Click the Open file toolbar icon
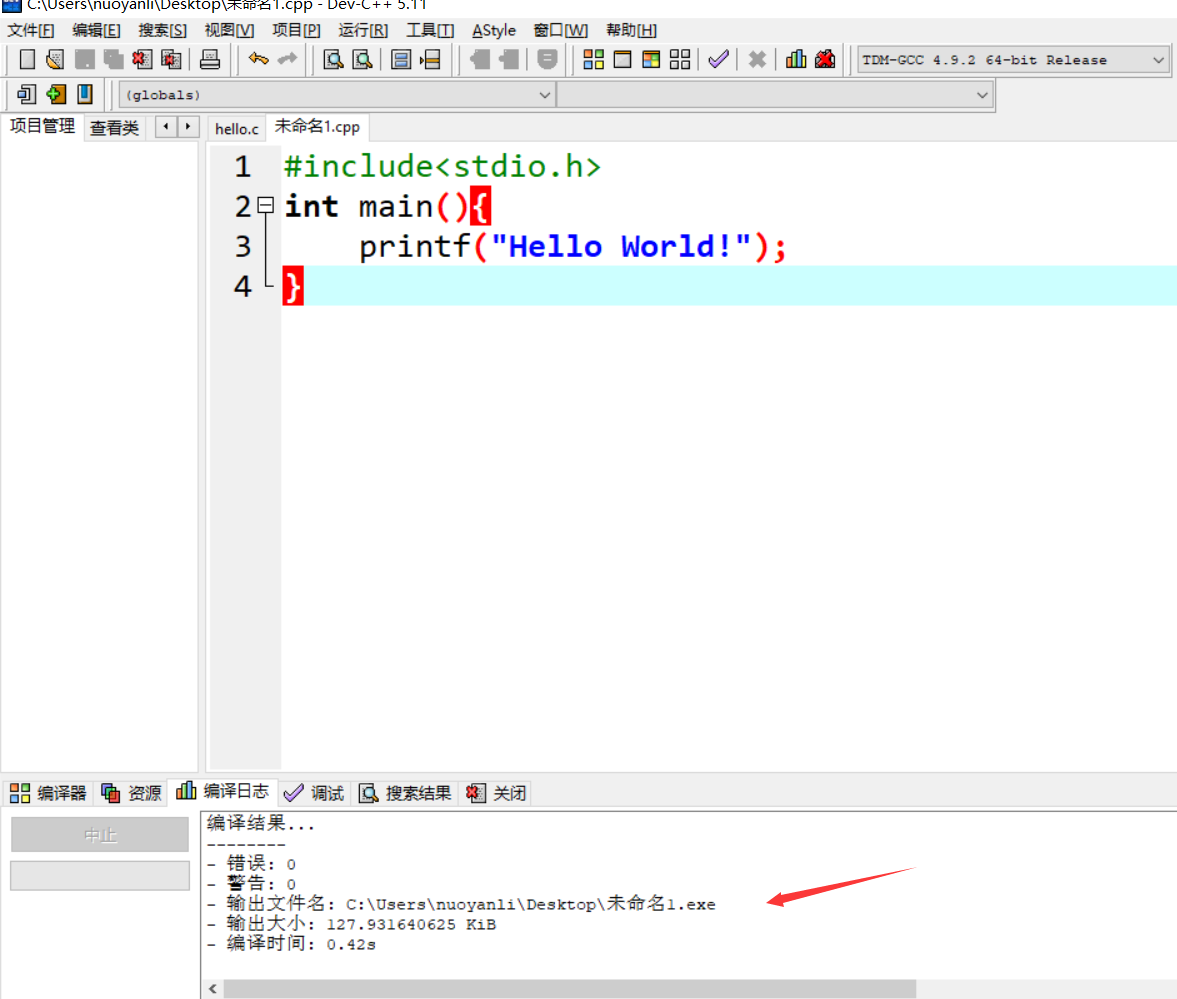Screen dimensions: 1177x999 55,59
